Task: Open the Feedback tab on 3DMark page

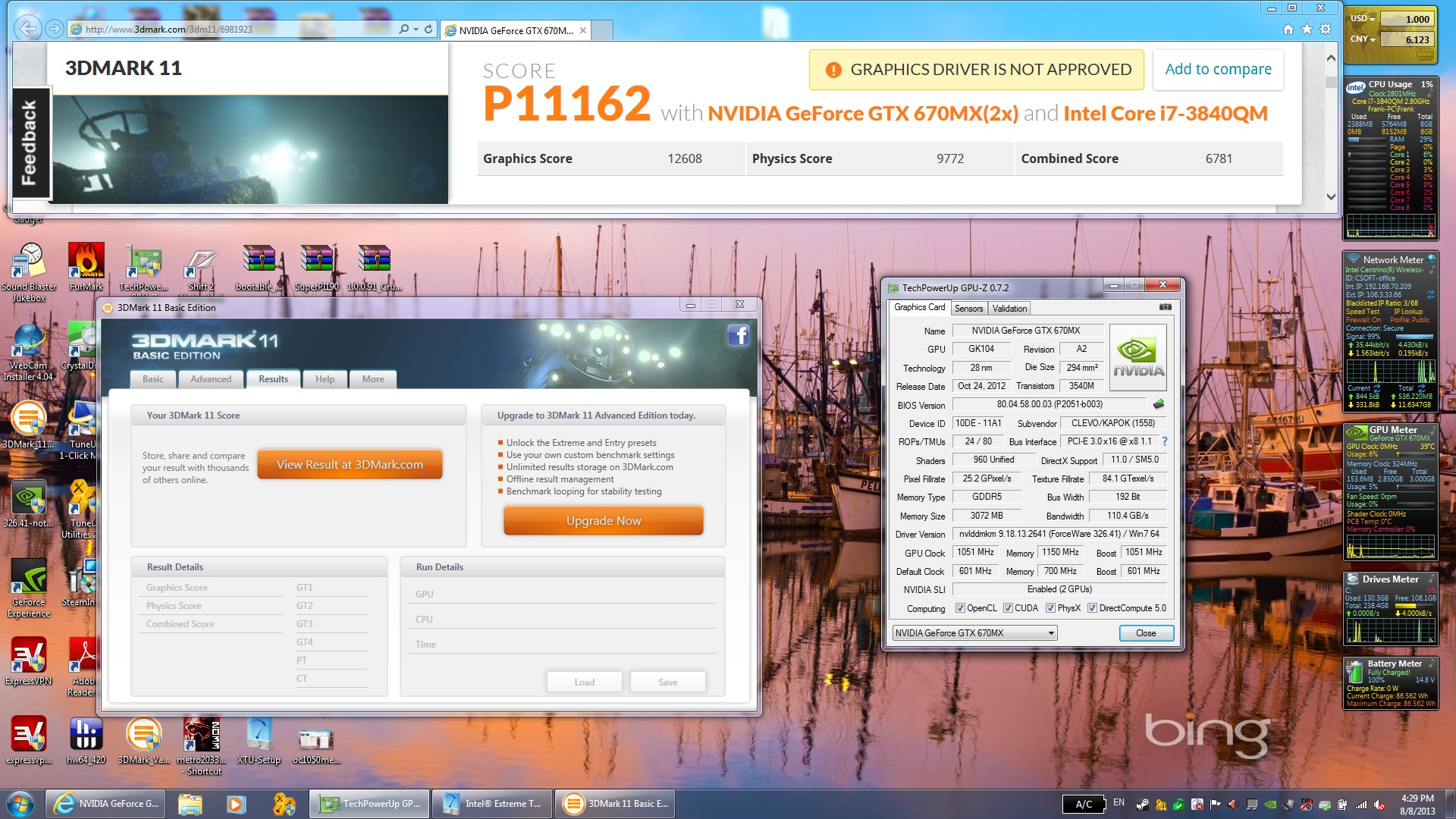Action: (30, 143)
